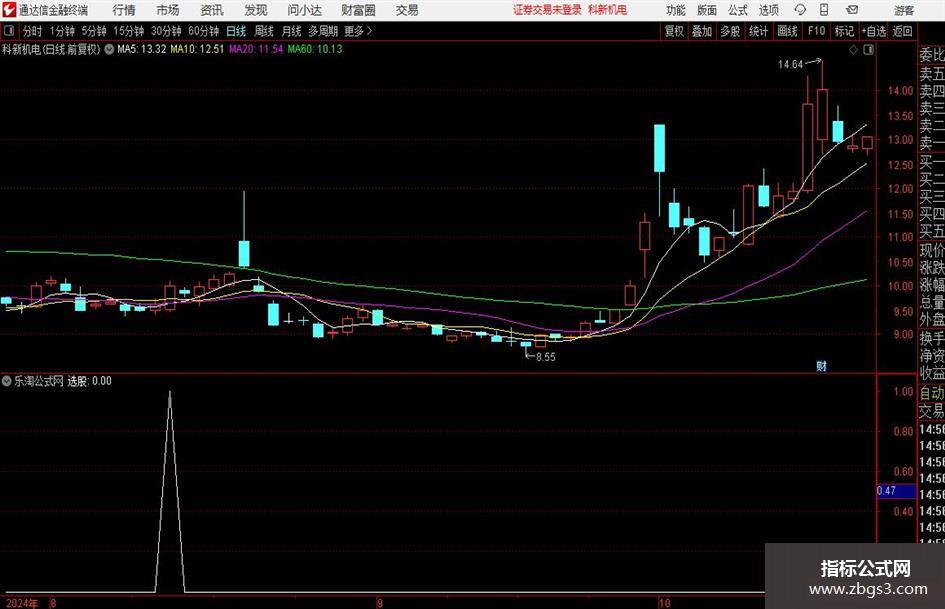Click the 画线 drawing toolbar button
945x609 pixels.
click(x=787, y=31)
